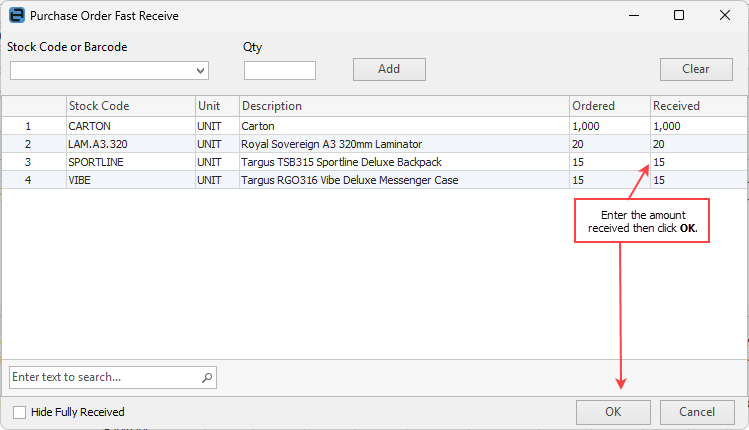The image size is (749, 430).
Task: Enable Hide Fully Received checkbox
Action: point(20,412)
